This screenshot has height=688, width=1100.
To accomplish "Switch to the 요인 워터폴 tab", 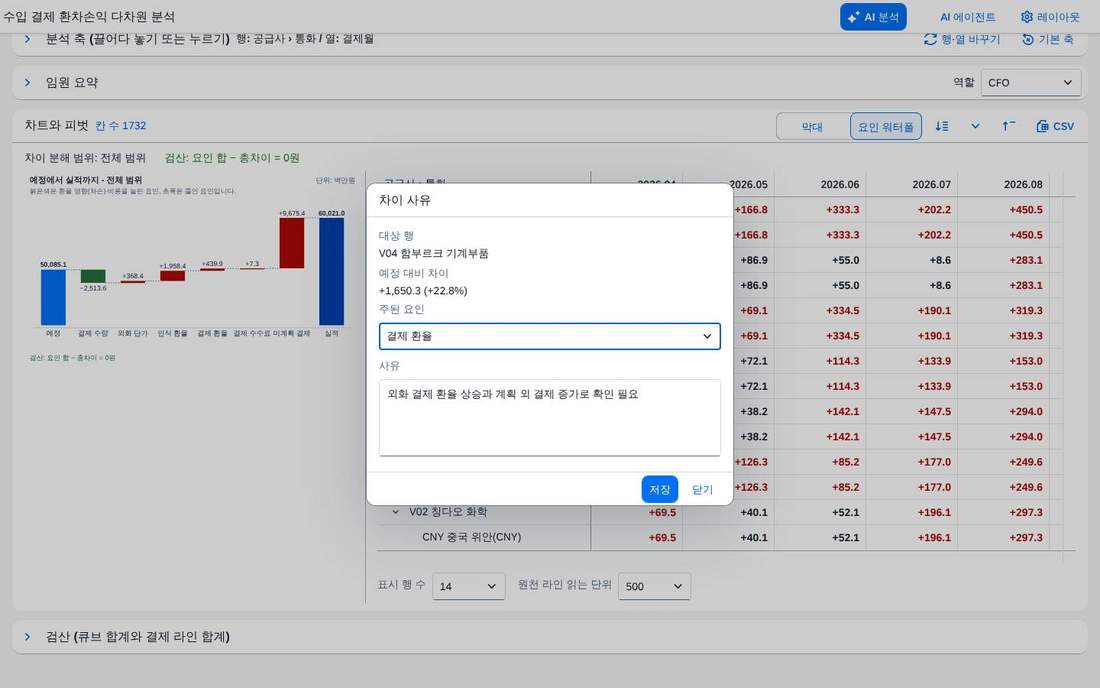I will tap(886, 126).
